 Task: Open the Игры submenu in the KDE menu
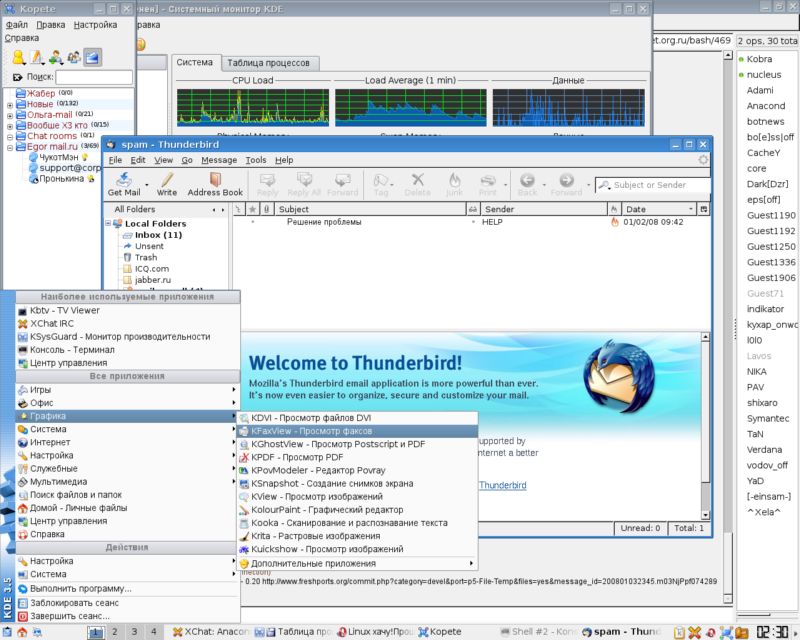coord(41,389)
